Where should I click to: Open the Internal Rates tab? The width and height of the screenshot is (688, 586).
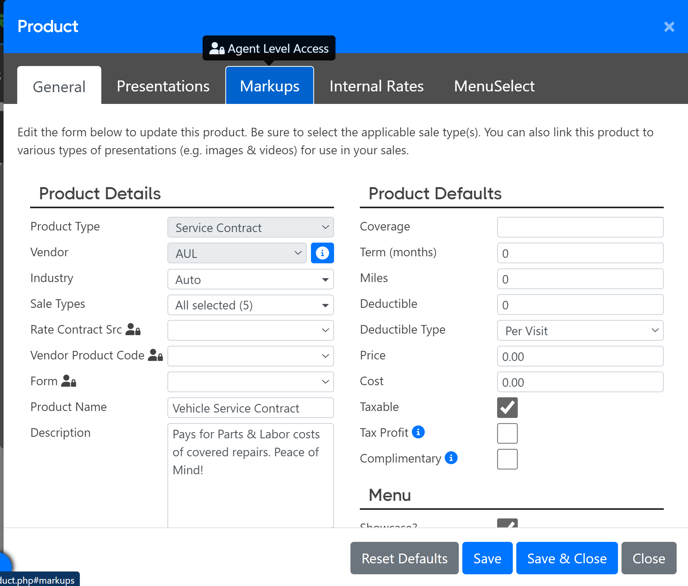pyautogui.click(x=376, y=86)
